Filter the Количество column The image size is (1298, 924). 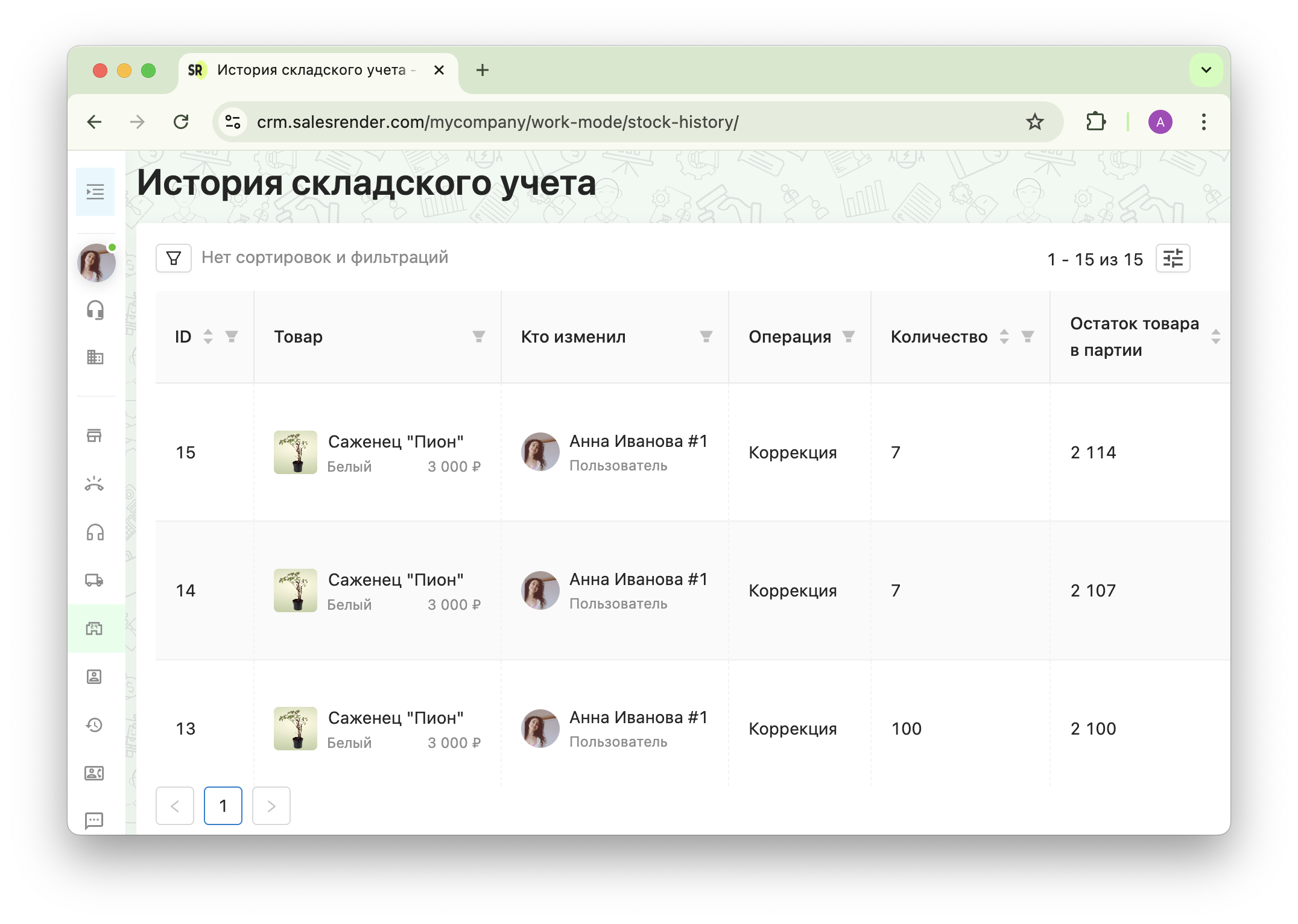pyautogui.click(x=1028, y=337)
